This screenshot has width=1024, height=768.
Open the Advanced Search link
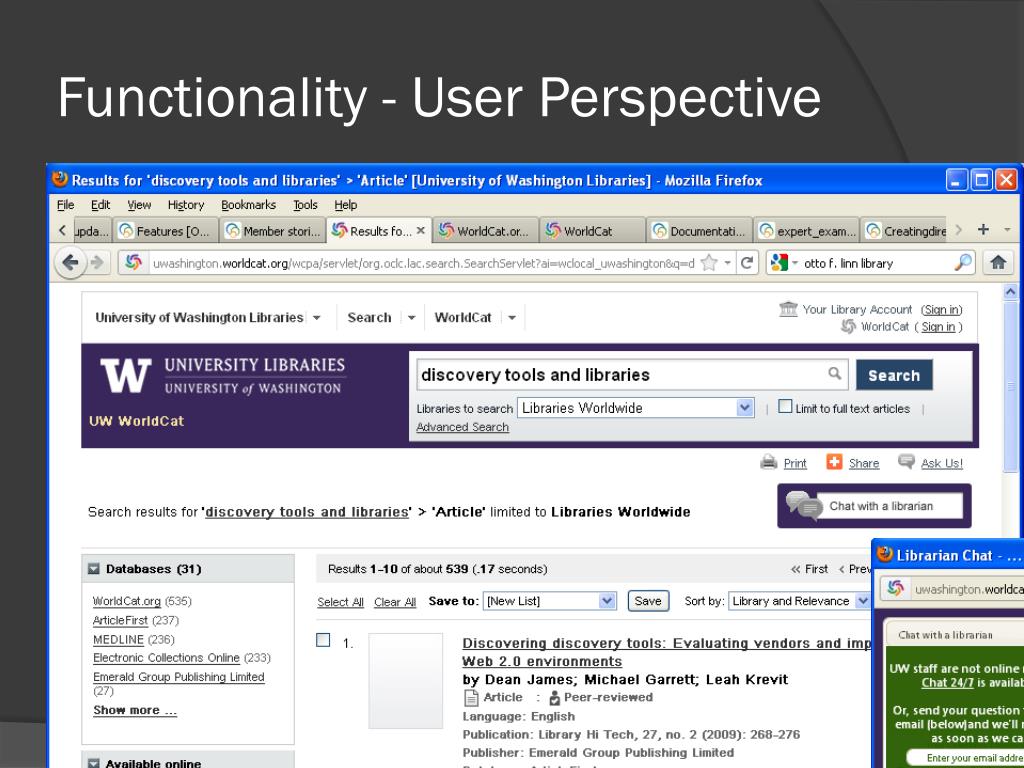point(462,426)
